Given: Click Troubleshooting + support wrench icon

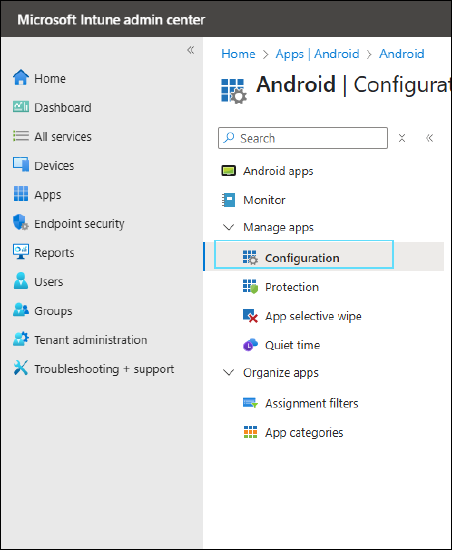Looking at the screenshot, I should [x=21, y=368].
